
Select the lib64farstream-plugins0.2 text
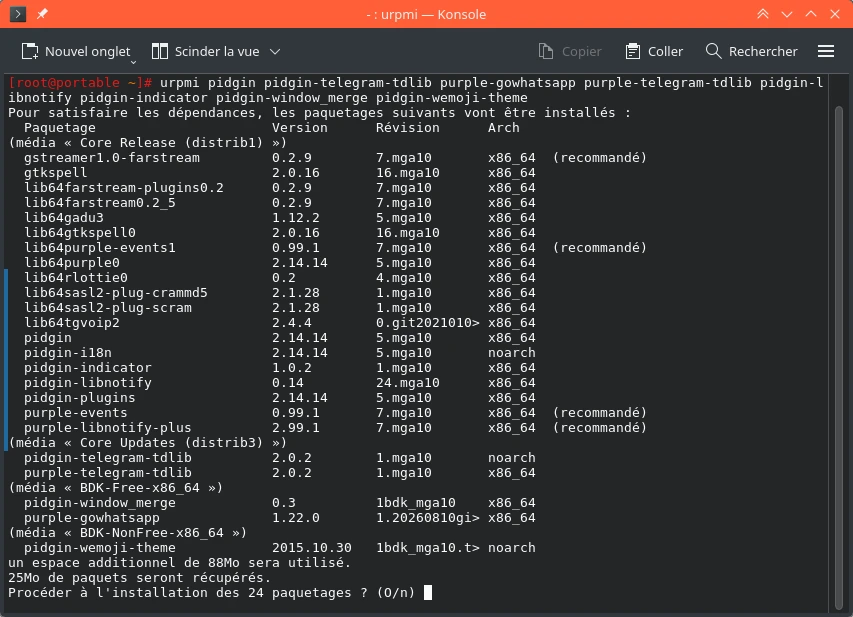[x=123, y=188]
